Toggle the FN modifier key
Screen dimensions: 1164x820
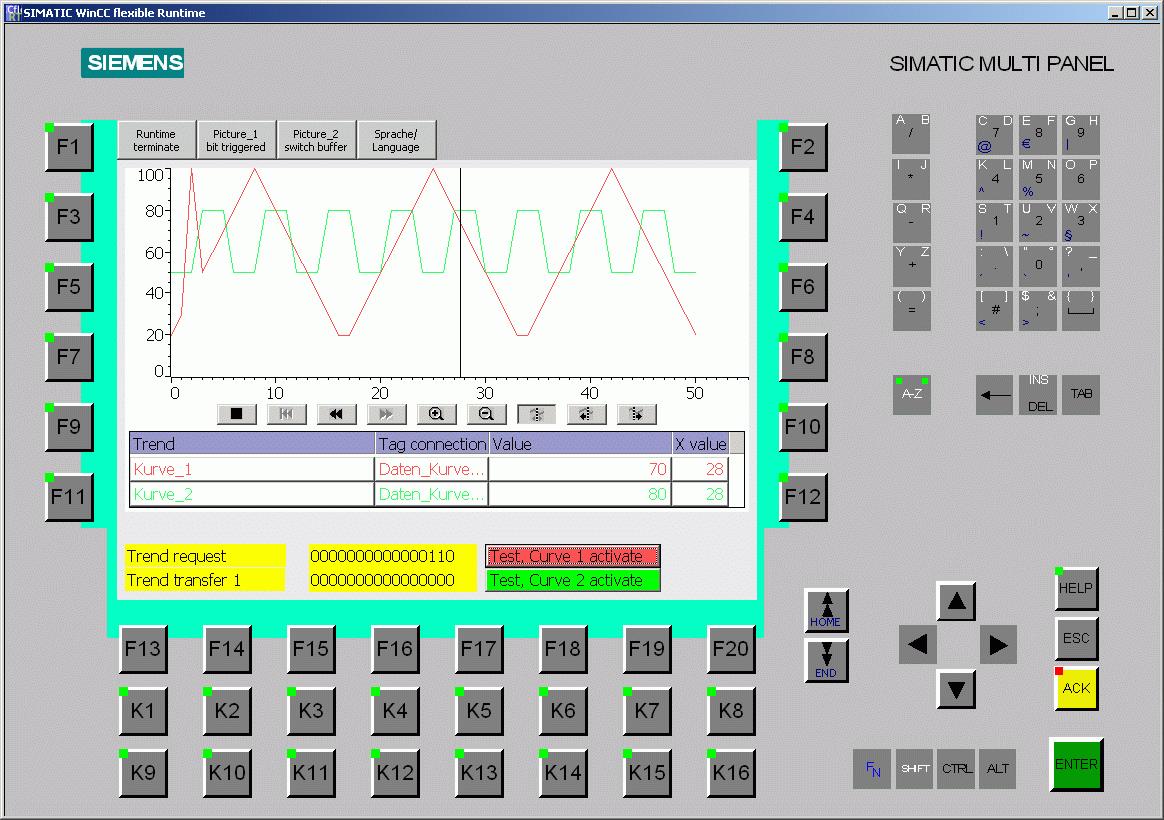point(872,769)
